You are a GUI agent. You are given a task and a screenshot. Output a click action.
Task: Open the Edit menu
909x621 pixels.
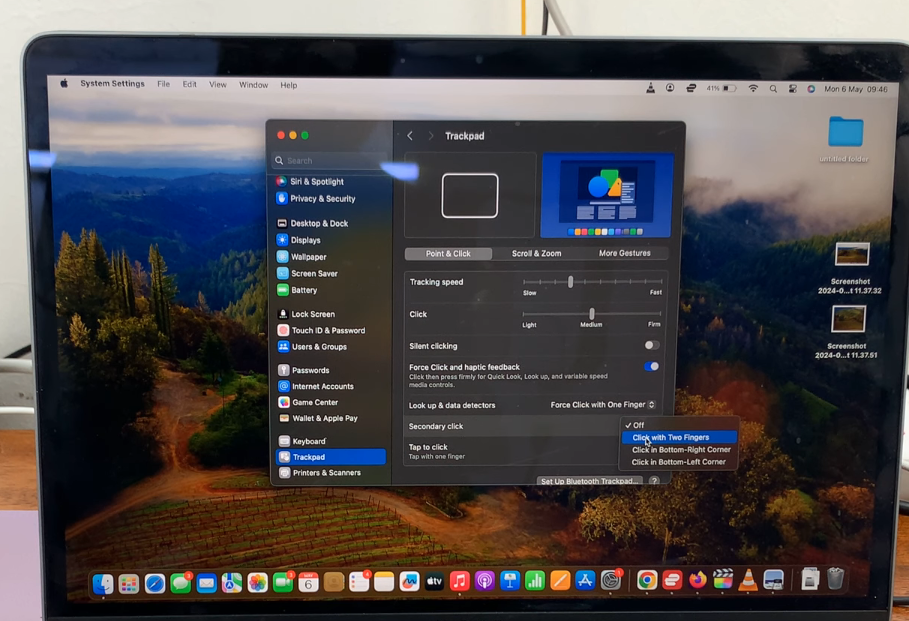tap(190, 84)
